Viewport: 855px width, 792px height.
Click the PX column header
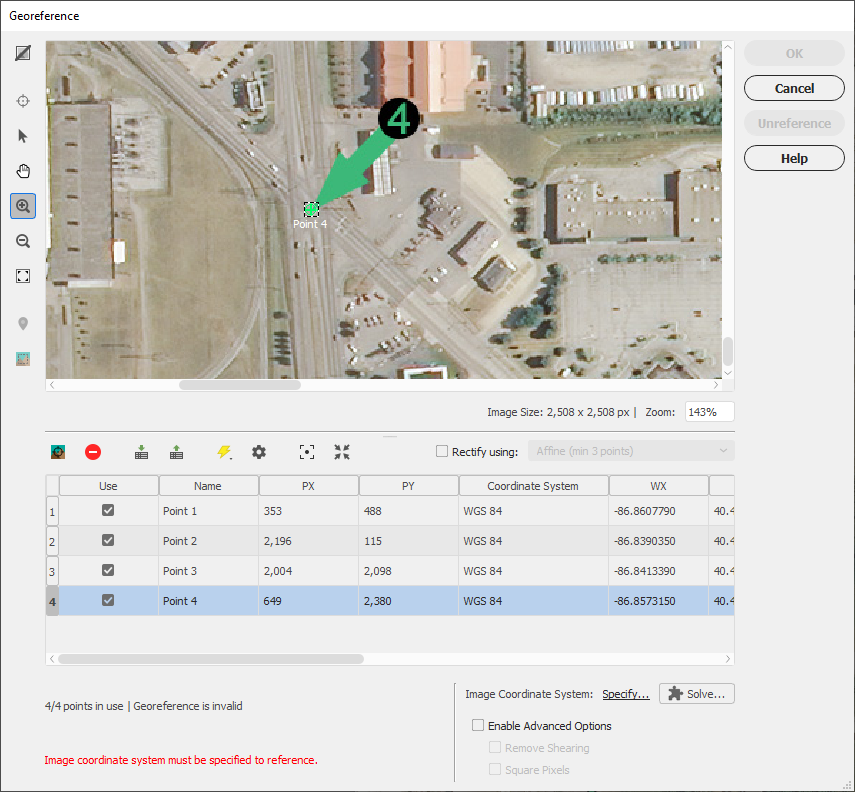[309, 486]
